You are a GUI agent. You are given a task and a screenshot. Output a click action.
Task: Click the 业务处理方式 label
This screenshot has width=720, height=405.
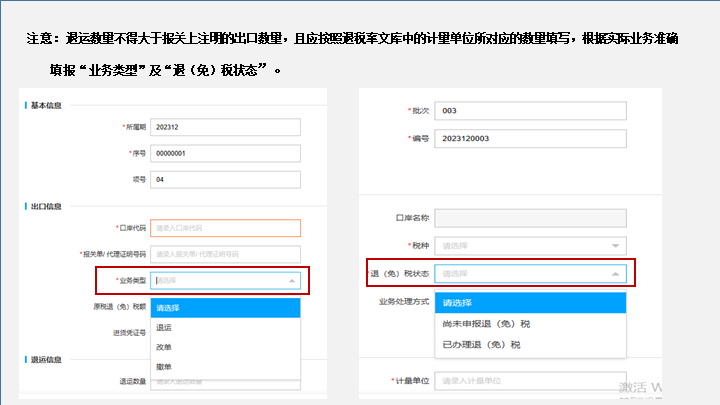[x=404, y=302]
